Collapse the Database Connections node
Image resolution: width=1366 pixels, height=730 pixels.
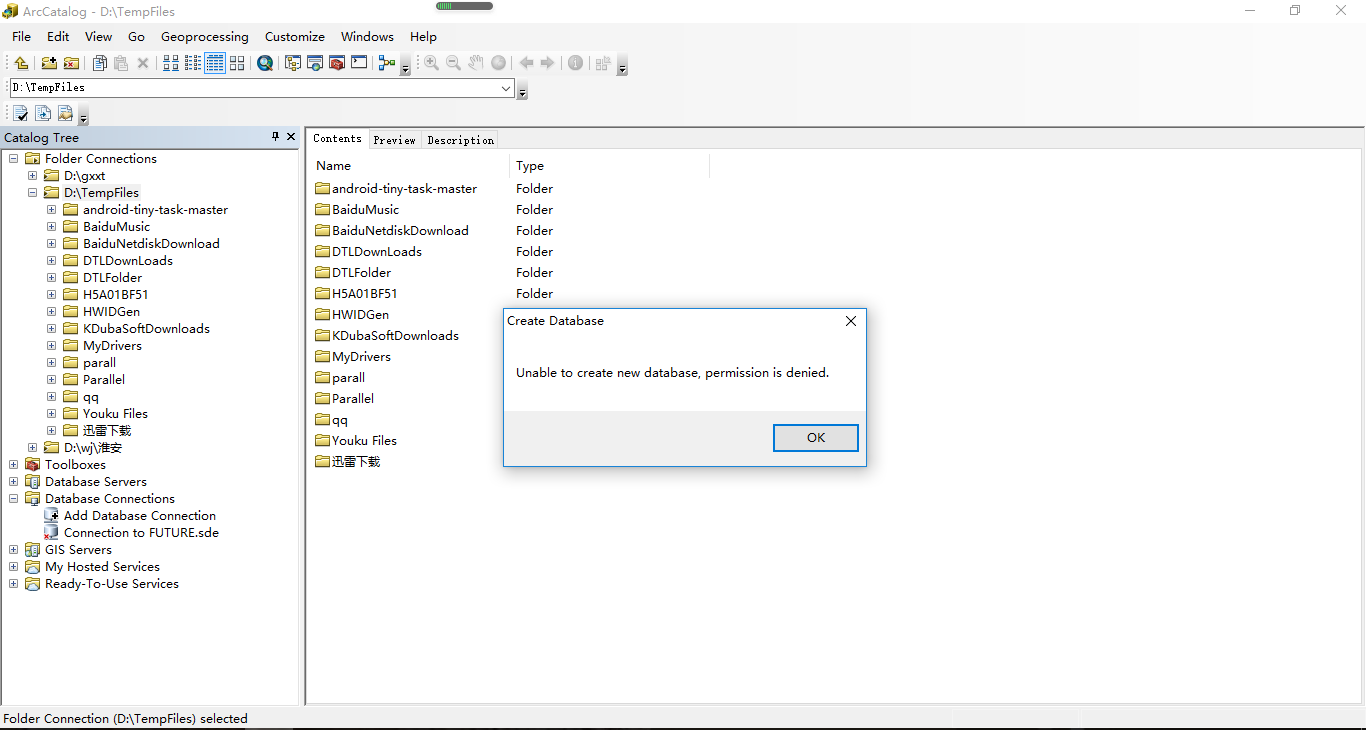[x=13, y=498]
